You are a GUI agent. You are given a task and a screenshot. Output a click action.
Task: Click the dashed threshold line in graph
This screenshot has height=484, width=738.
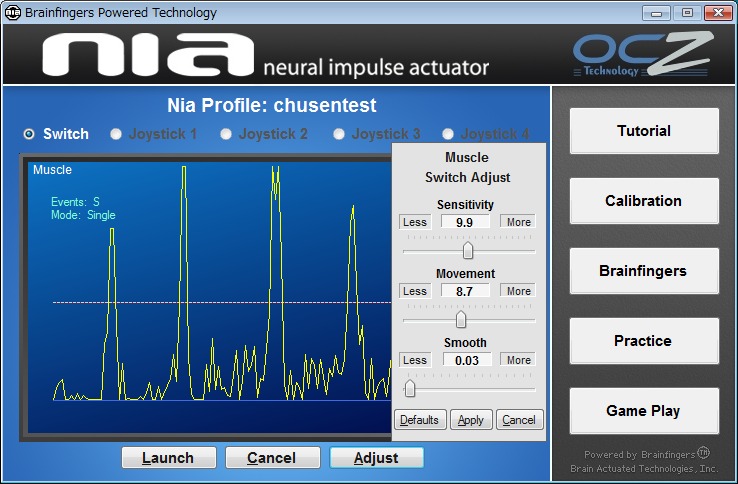[x=222, y=302]
